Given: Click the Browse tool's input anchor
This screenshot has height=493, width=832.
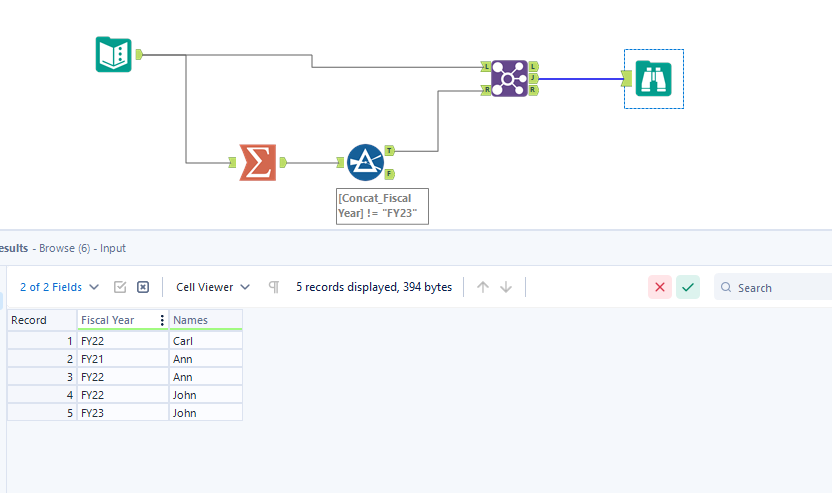Looking at the screenshot, I should [x=627, y=79].
